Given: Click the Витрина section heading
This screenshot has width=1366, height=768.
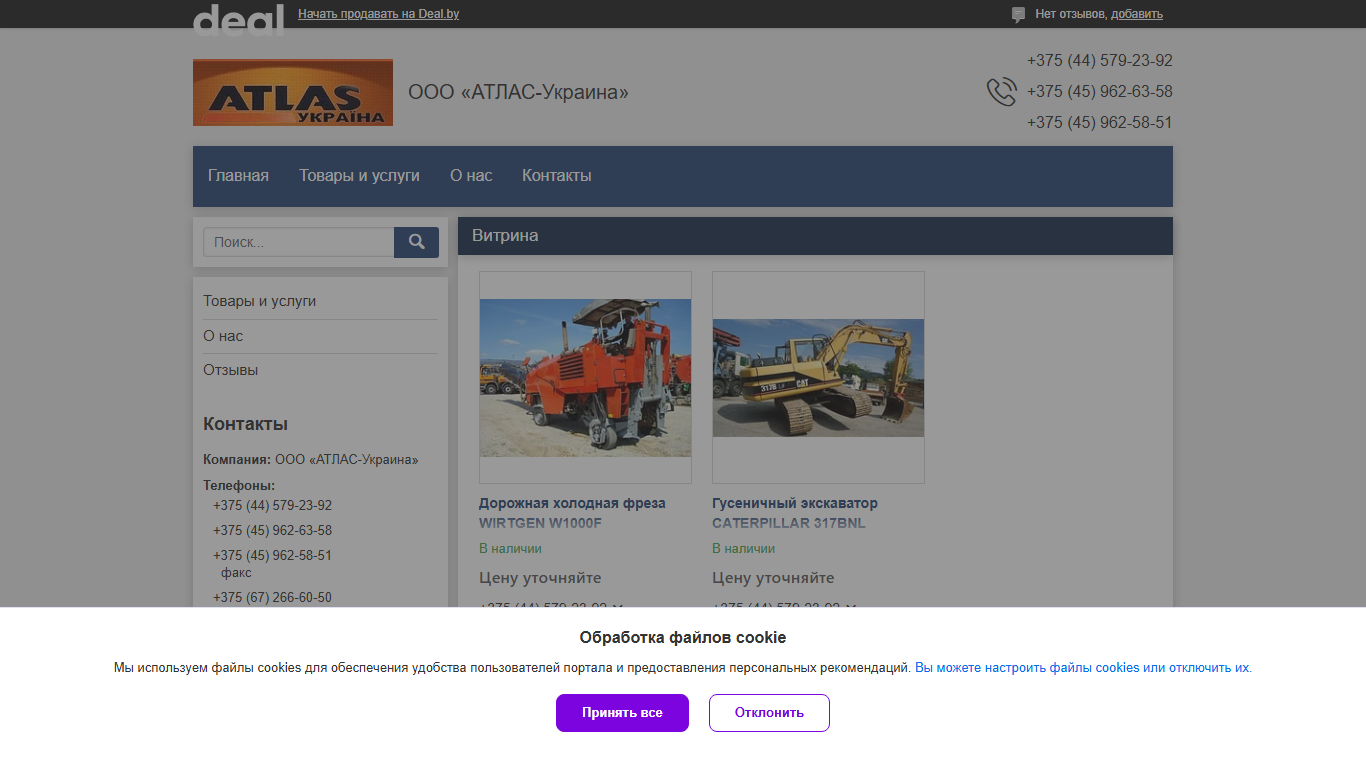Looking at the screenshot, I should click(505, 236).
